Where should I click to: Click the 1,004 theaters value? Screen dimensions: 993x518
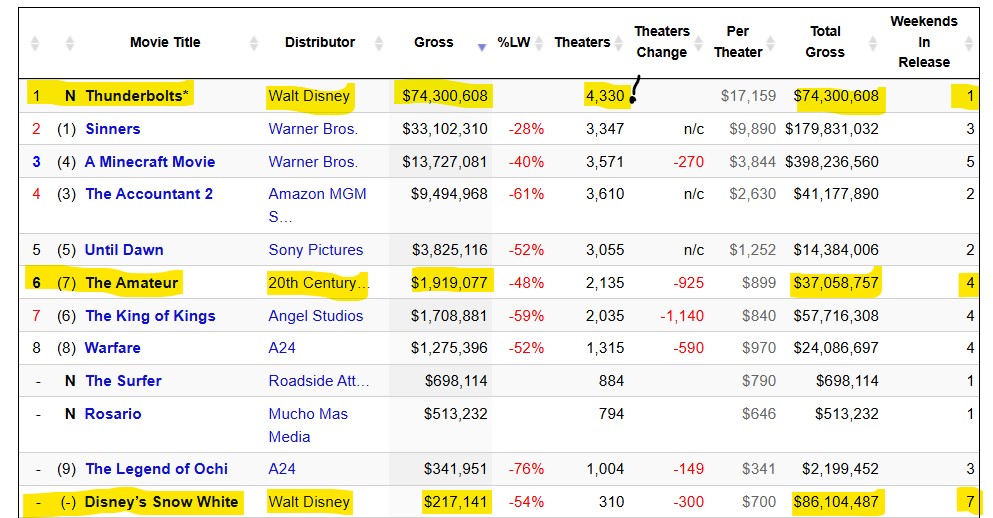click(x=605, y=469)
